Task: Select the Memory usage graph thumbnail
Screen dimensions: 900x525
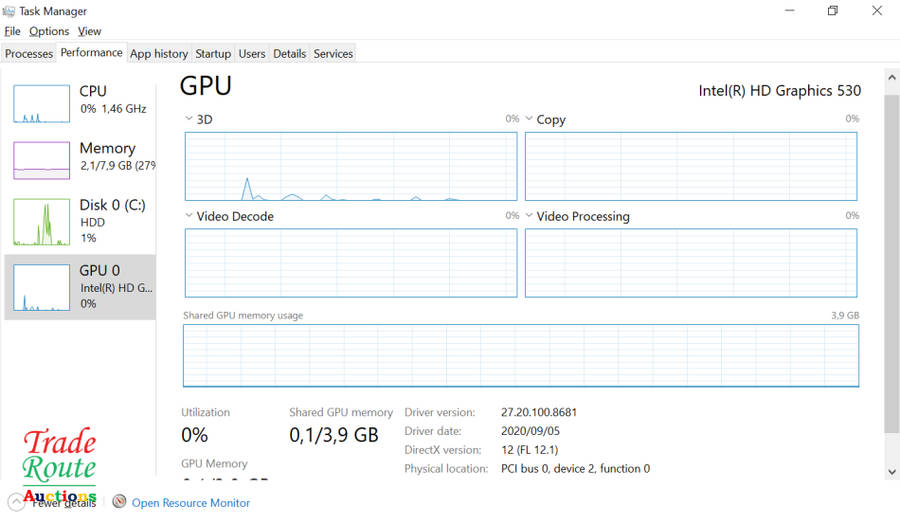Action: pyautogui.click(x=41, y=160)
